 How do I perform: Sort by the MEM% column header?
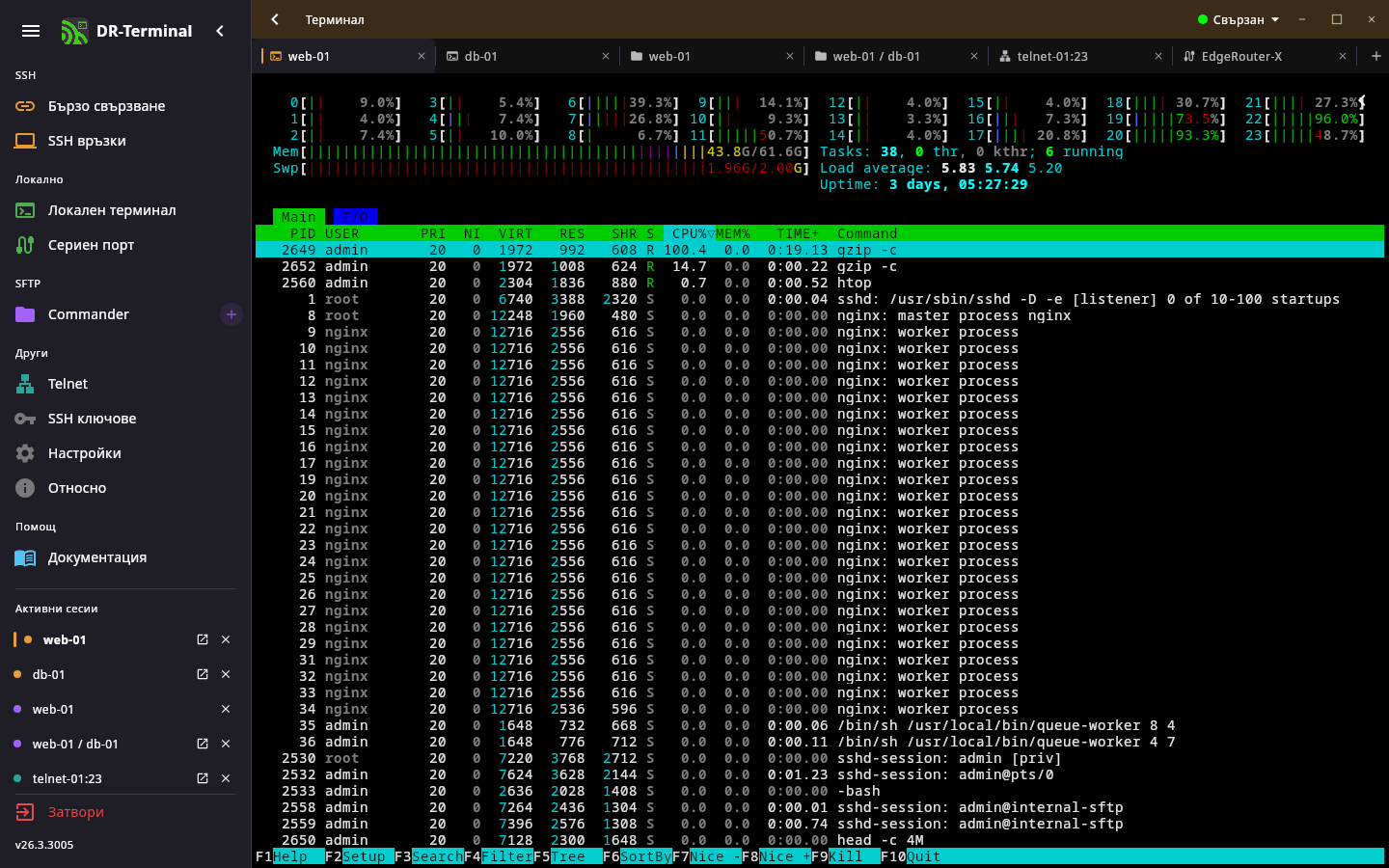[x=733, y=233]
